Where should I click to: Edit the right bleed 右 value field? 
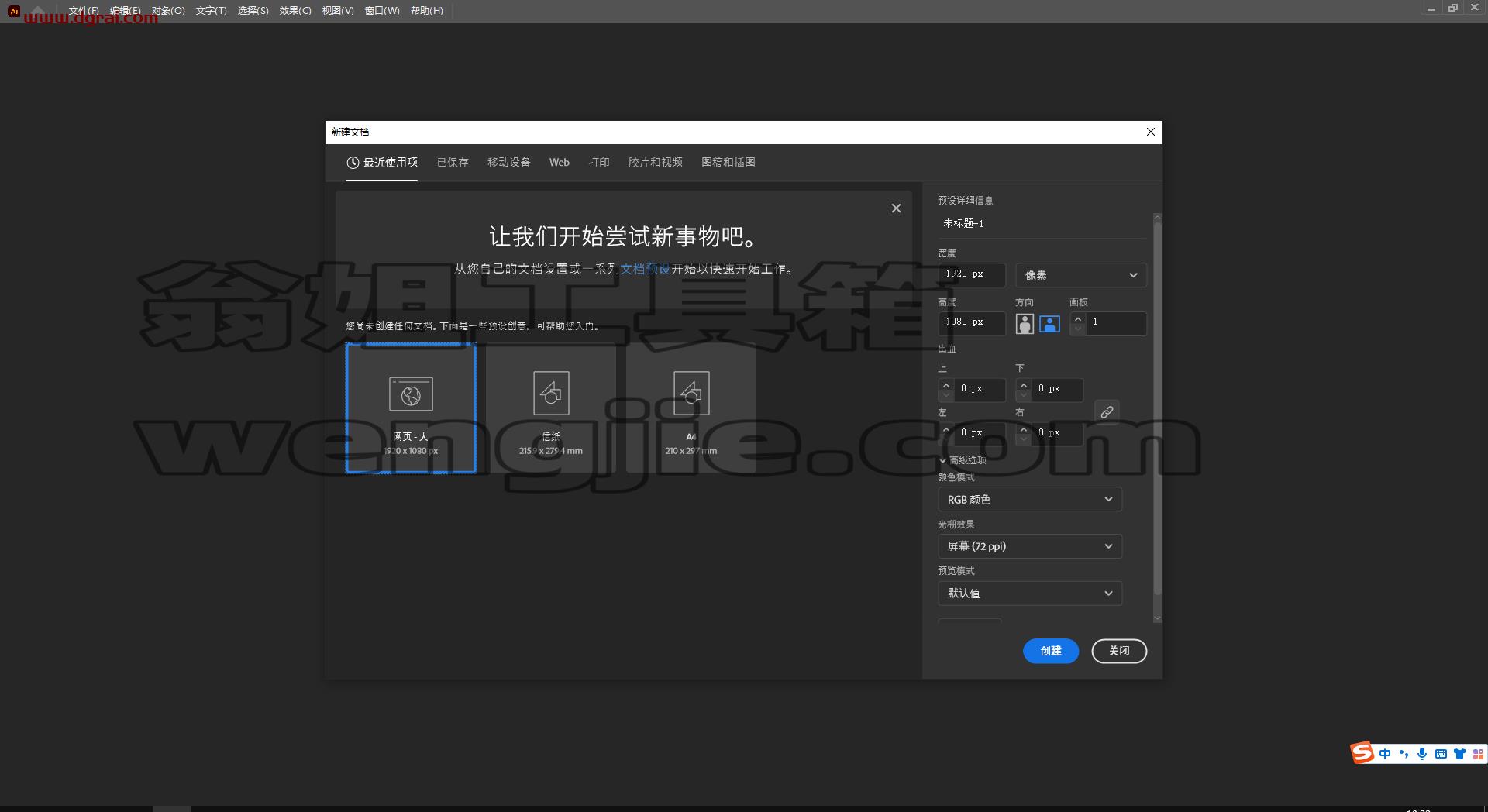pyautogui.click(x=1056, y=433)
